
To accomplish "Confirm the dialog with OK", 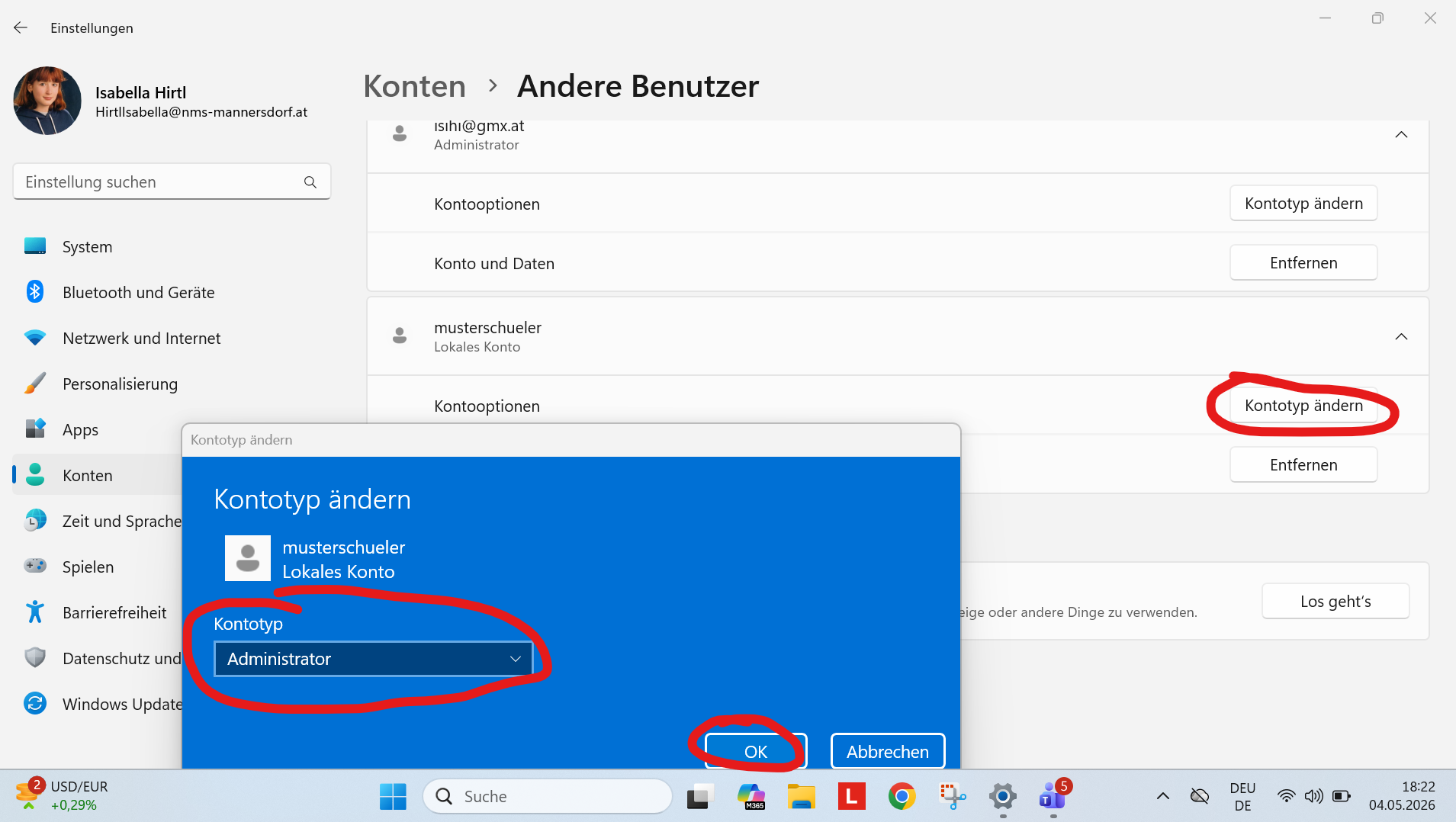I will (755, 752).
